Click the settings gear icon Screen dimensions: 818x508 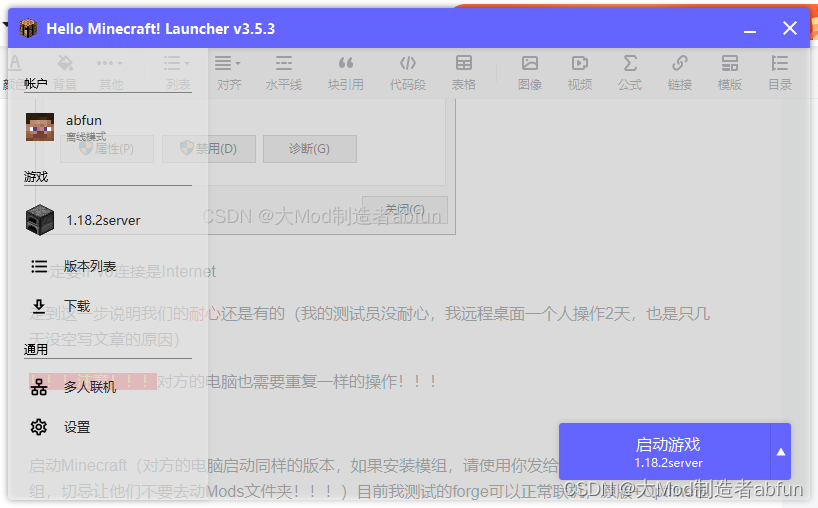(39, 427)
